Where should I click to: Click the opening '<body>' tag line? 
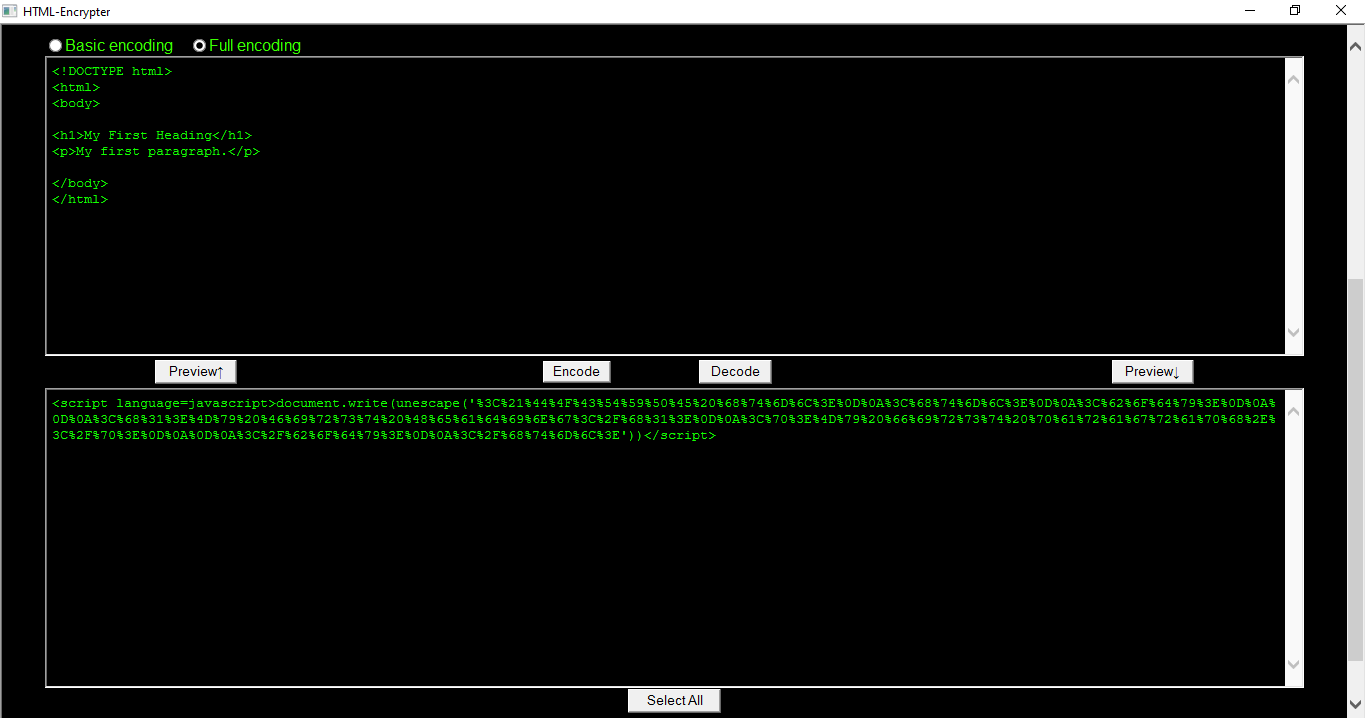tap(76, 104)
